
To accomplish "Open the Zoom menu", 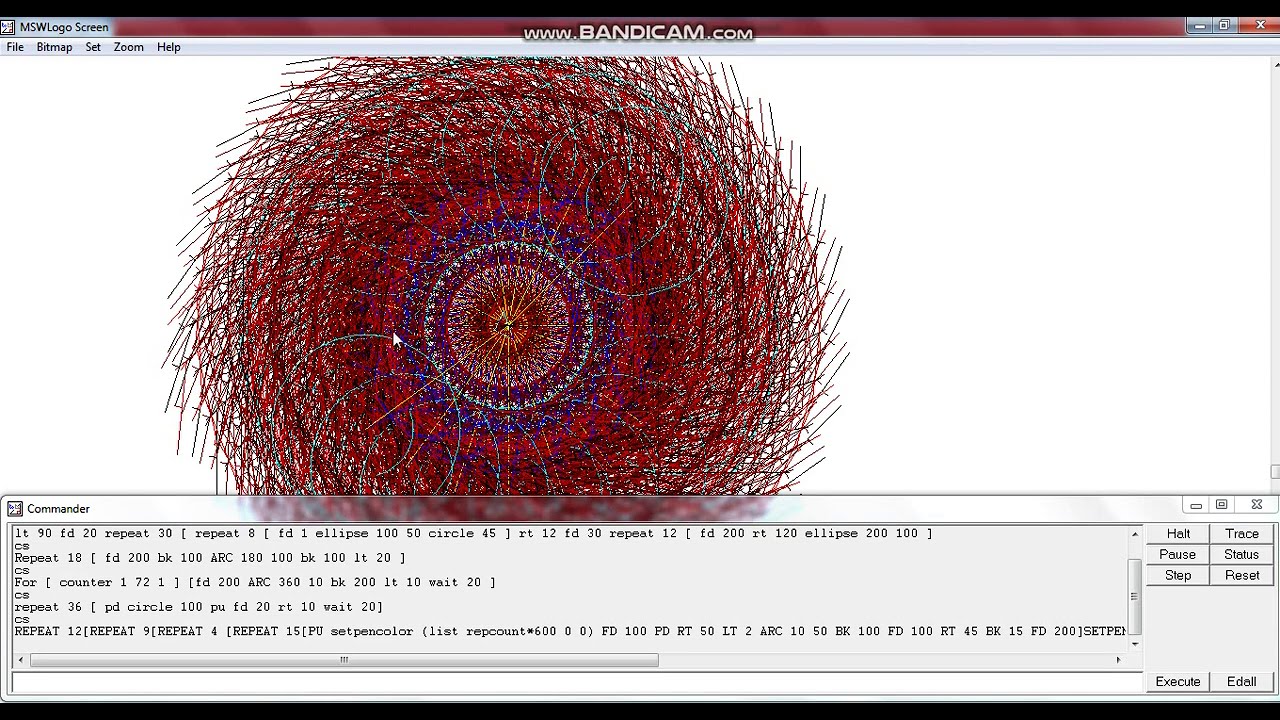I will (x=128, y=47).
